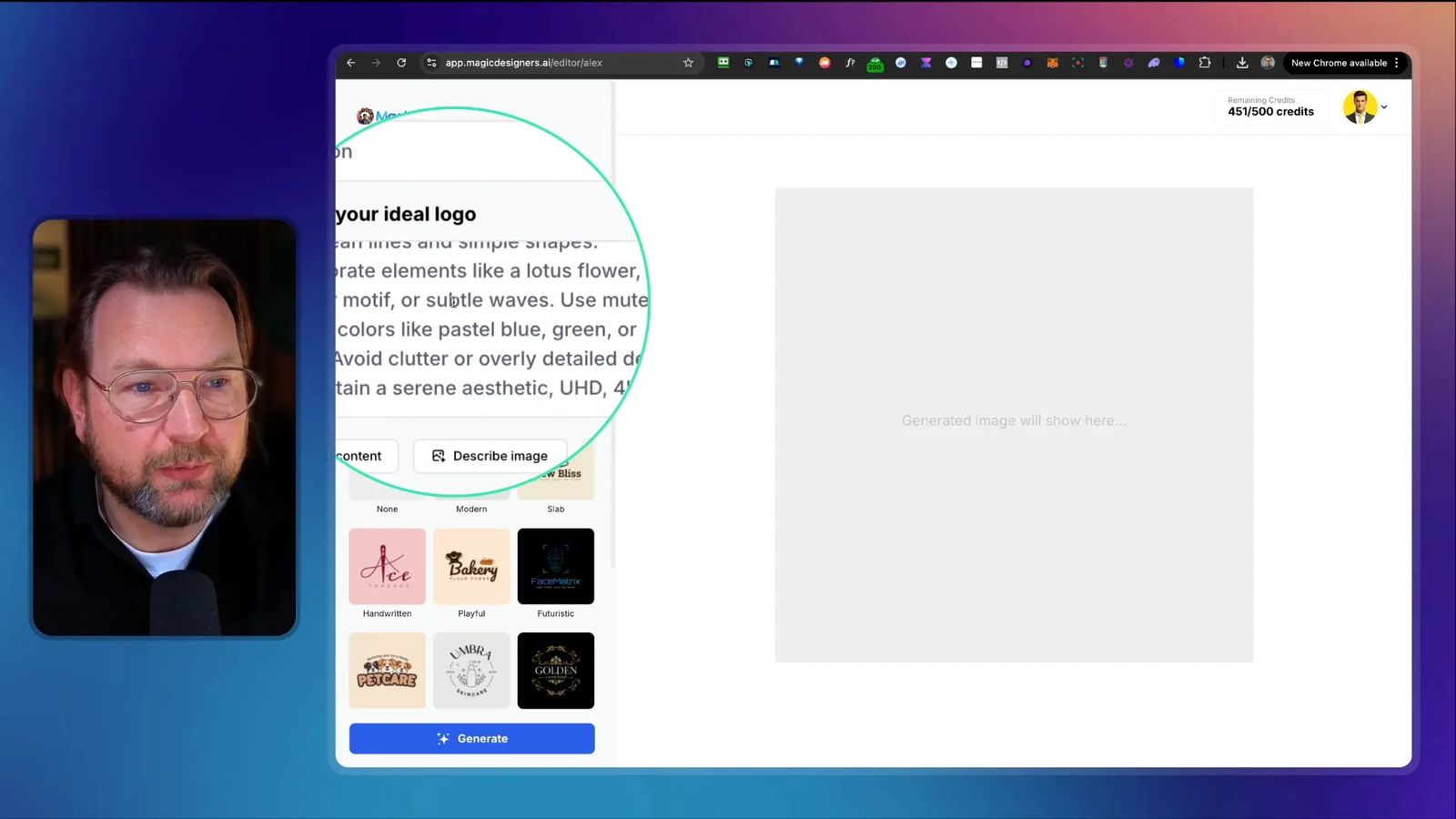Open the code brackets extension
1456x819 pixels.
pos(1002,63)
